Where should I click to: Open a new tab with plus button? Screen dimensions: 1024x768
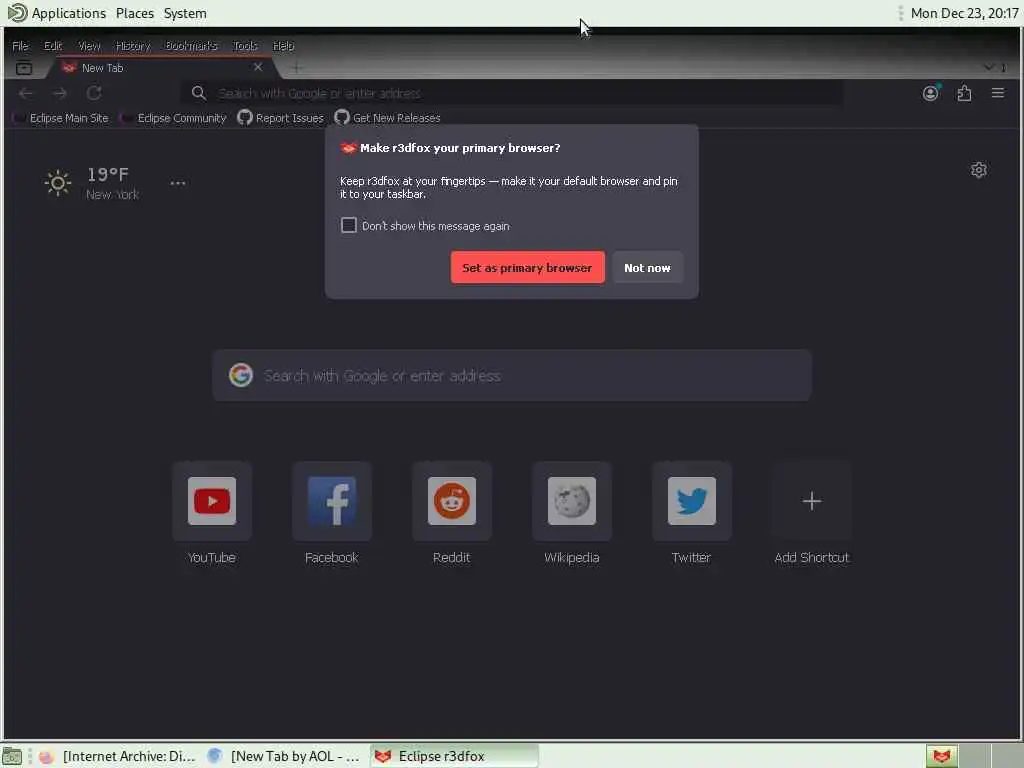[x=296, y=68]
